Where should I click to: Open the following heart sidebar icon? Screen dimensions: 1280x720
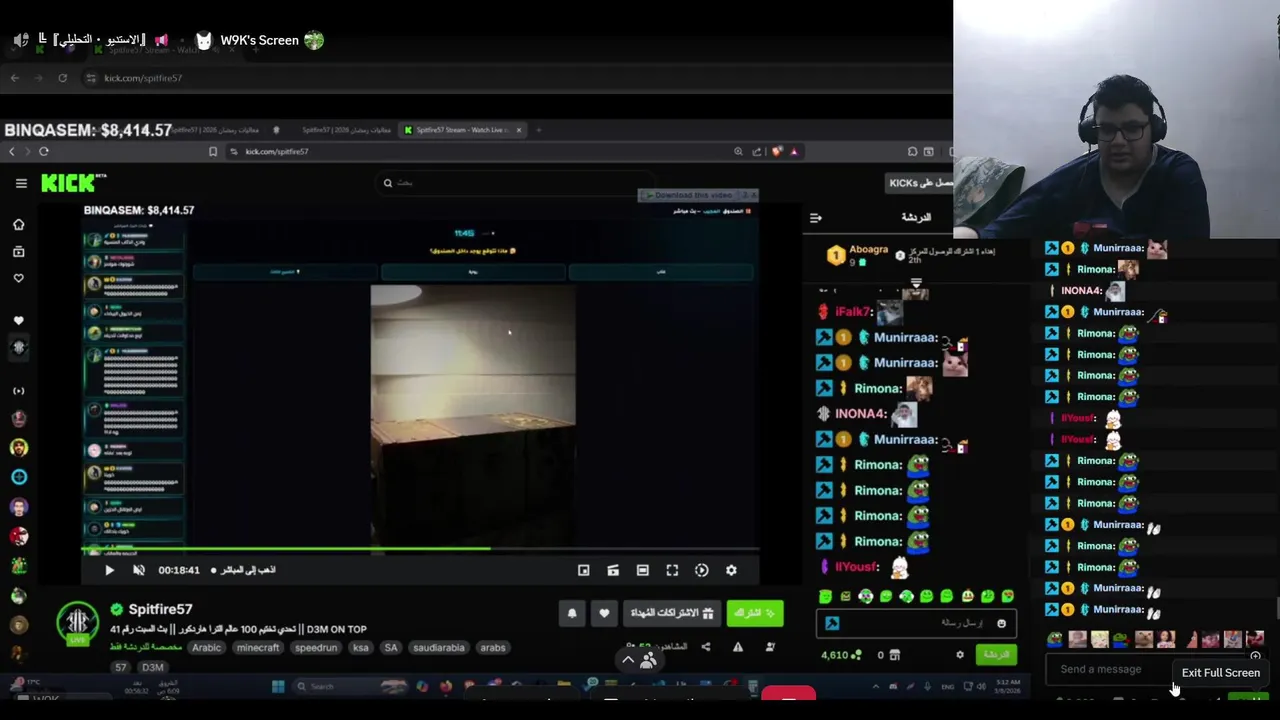tap(18, 278)
